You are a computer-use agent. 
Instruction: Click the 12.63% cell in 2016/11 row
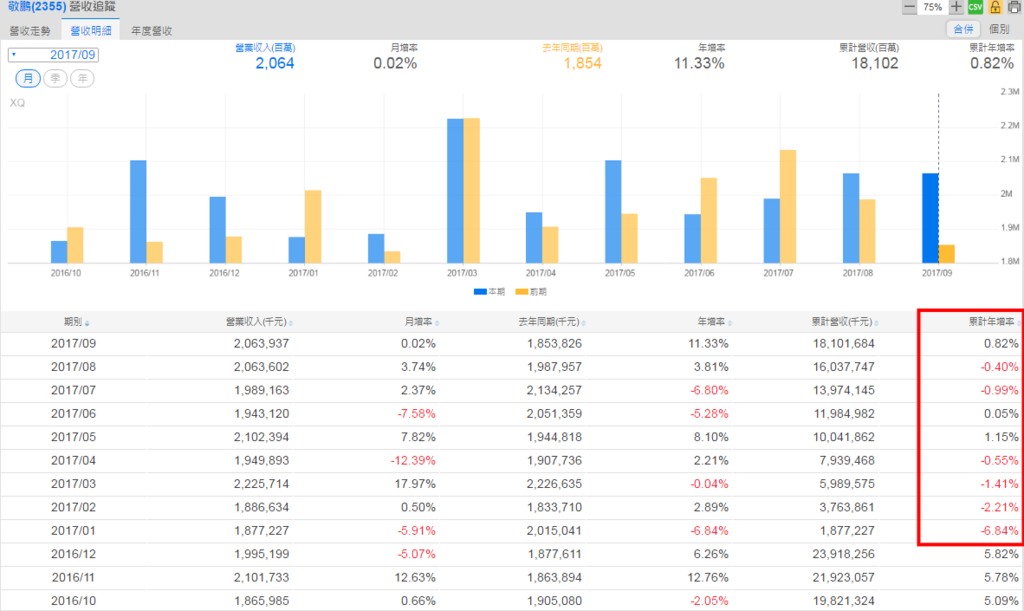(415, 578)
